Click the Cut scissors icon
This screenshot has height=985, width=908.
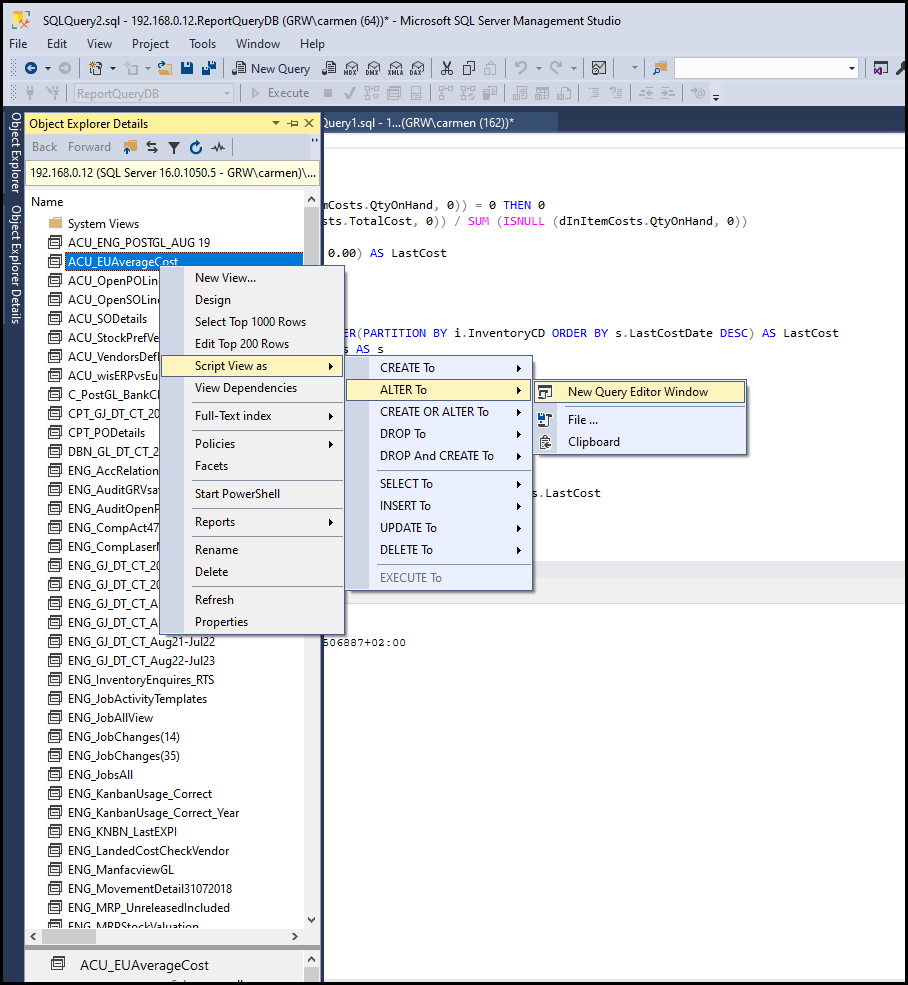pos(446,68)
